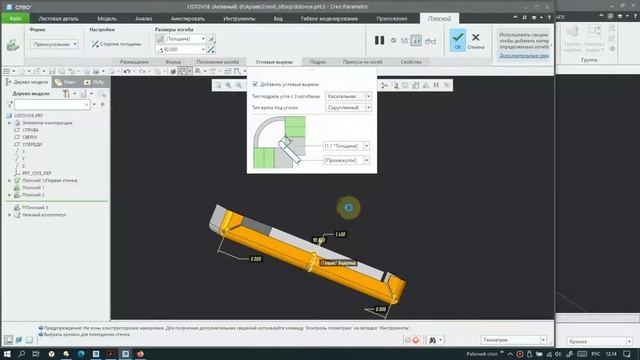Open the Приложения tab
The image size is (640, 360).
[392, 18]
